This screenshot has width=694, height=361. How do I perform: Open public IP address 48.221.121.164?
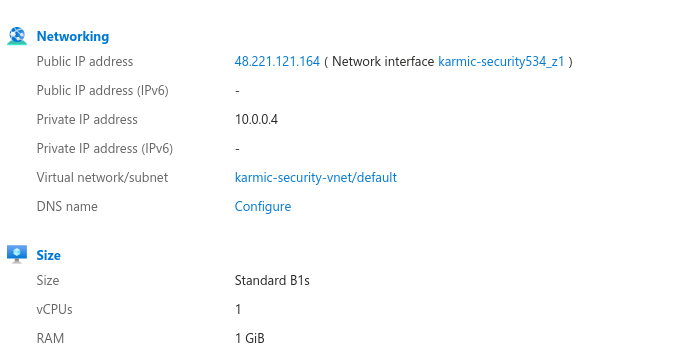pyautogui.click(x=277, y=61)
